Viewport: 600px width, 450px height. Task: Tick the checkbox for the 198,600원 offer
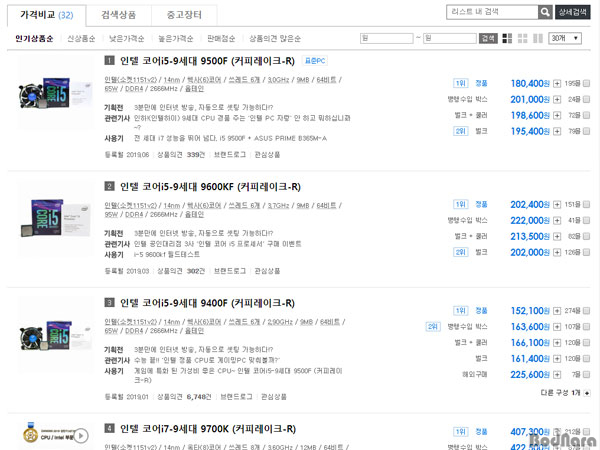tap(586, 115)
